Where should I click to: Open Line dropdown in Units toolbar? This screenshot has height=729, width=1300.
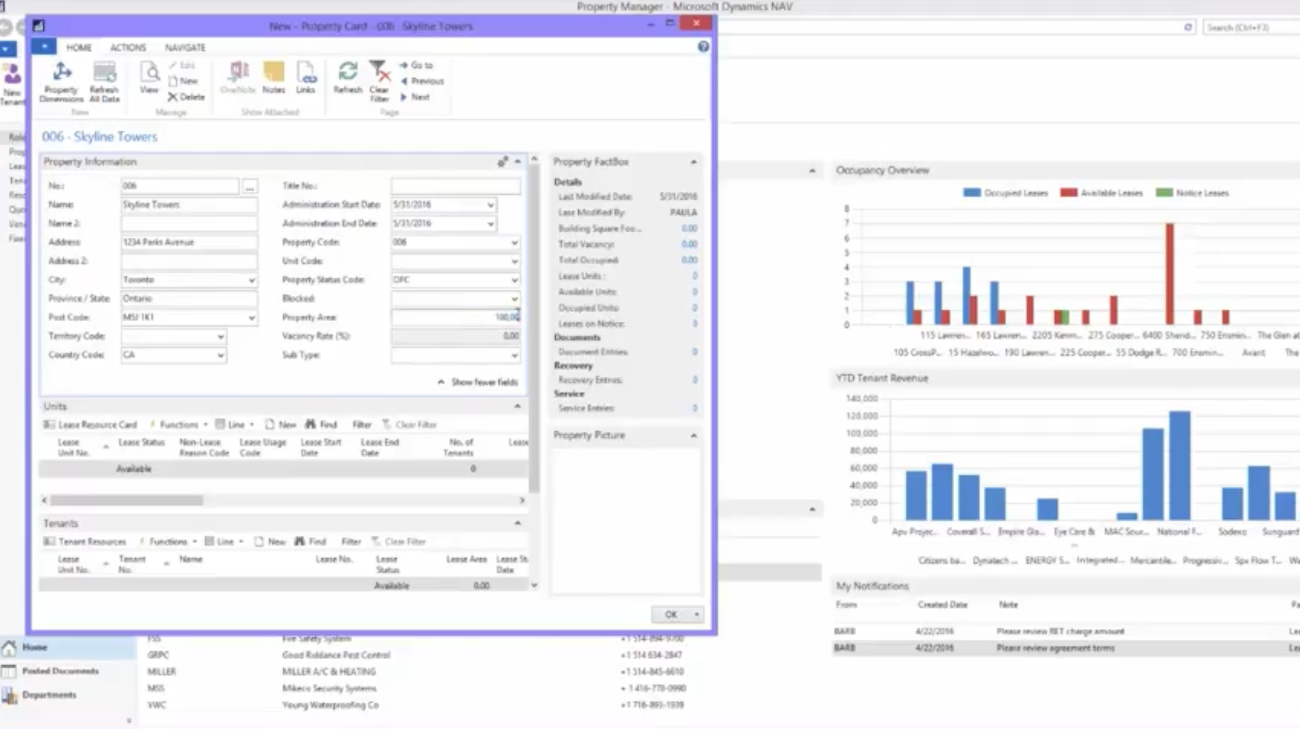tap(235, 425)
